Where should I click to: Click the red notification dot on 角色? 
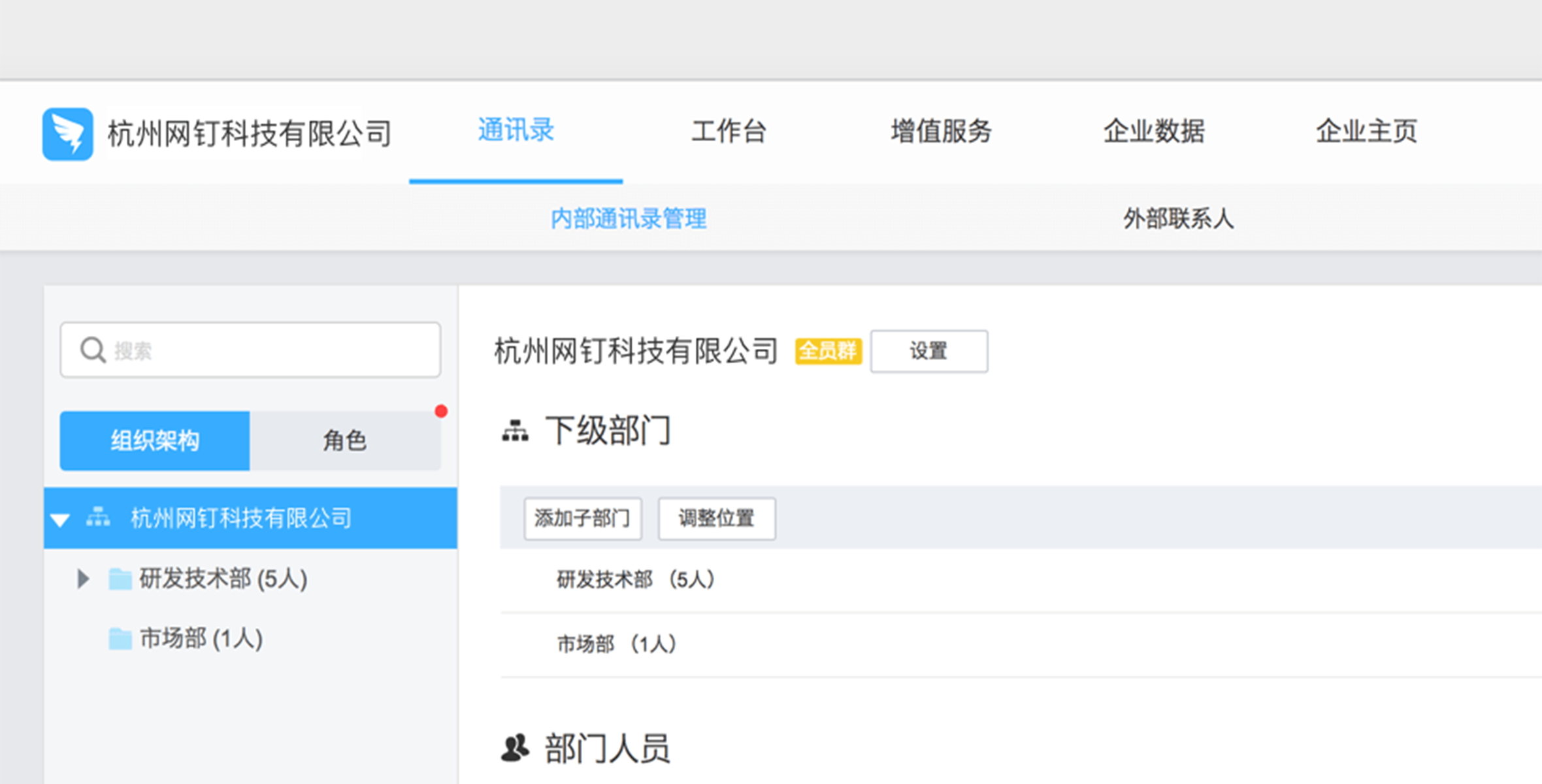click(441, 411)
